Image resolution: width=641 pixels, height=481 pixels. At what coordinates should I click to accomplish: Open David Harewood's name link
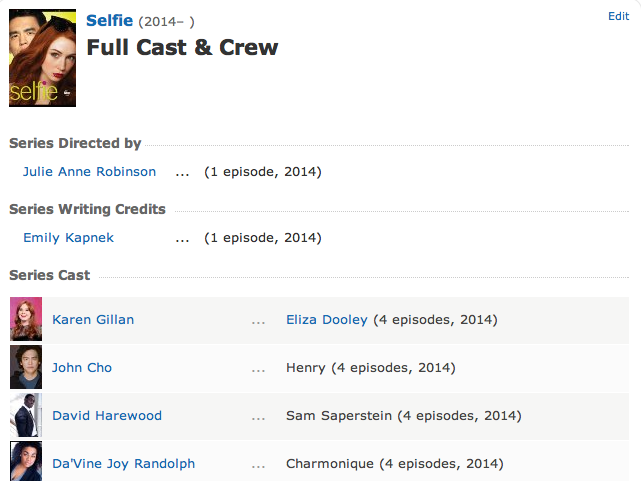click(x=107, y=416)
